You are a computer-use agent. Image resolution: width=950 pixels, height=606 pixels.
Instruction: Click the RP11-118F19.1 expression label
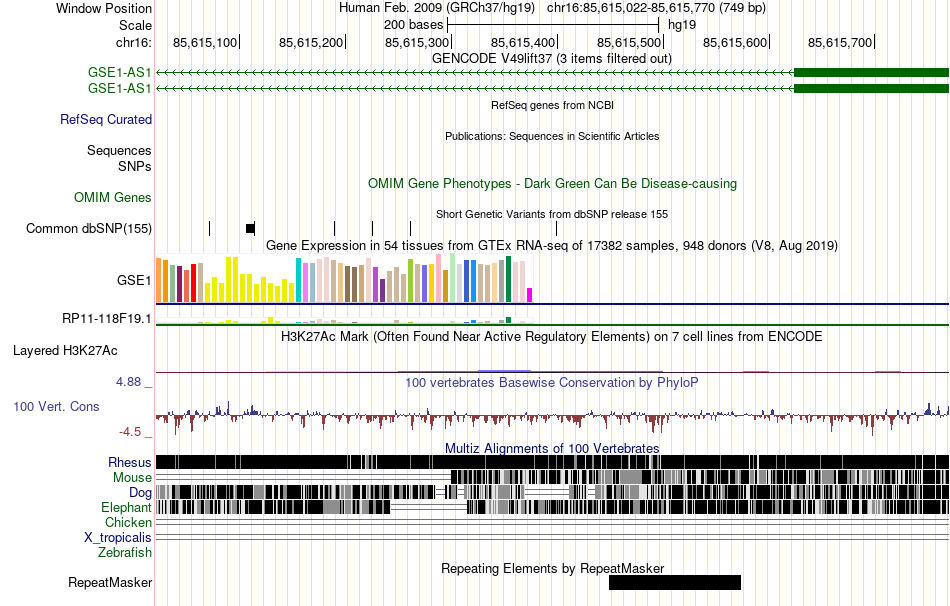pyautogui.click(x=107, y=319)
